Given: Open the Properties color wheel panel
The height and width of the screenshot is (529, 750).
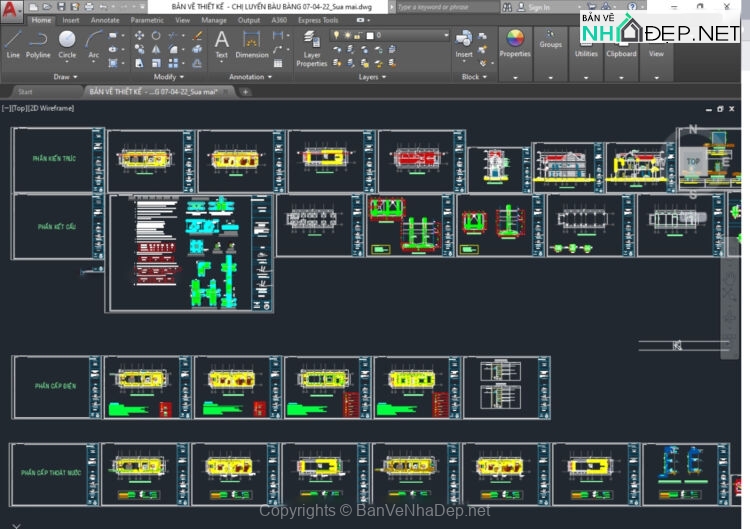Looking at the screenshot, I should click(x=515, y=40).
